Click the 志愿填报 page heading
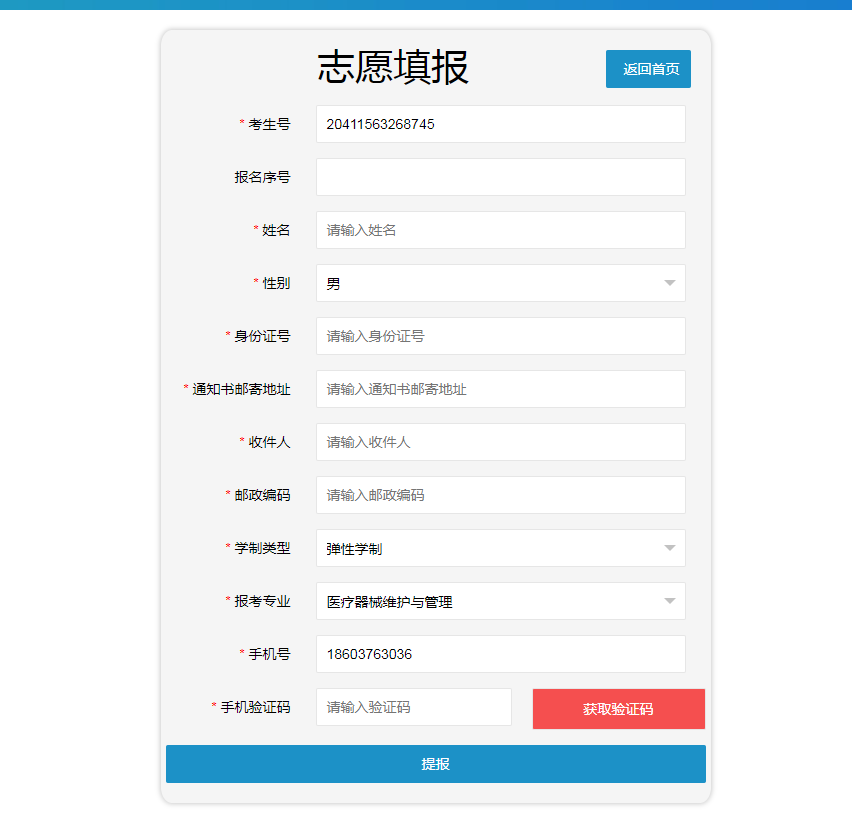Image resolution: width=852 pixels, height=822 pixels. 393,68
